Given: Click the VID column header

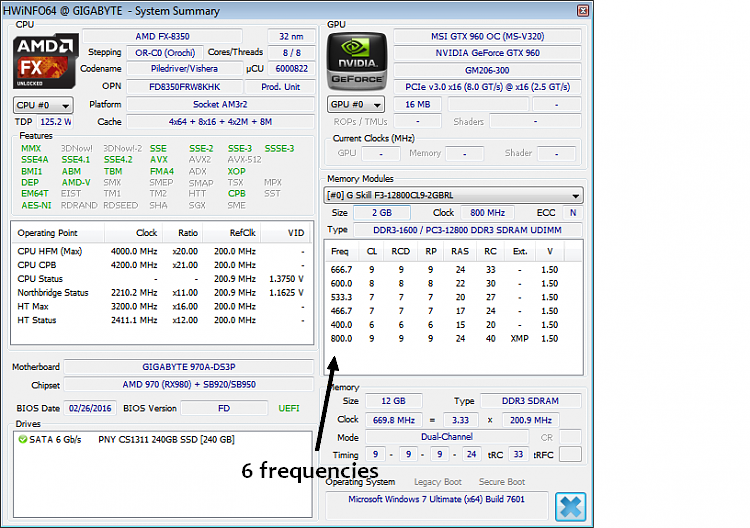Looking at the screenshot, I should point(287,233).
